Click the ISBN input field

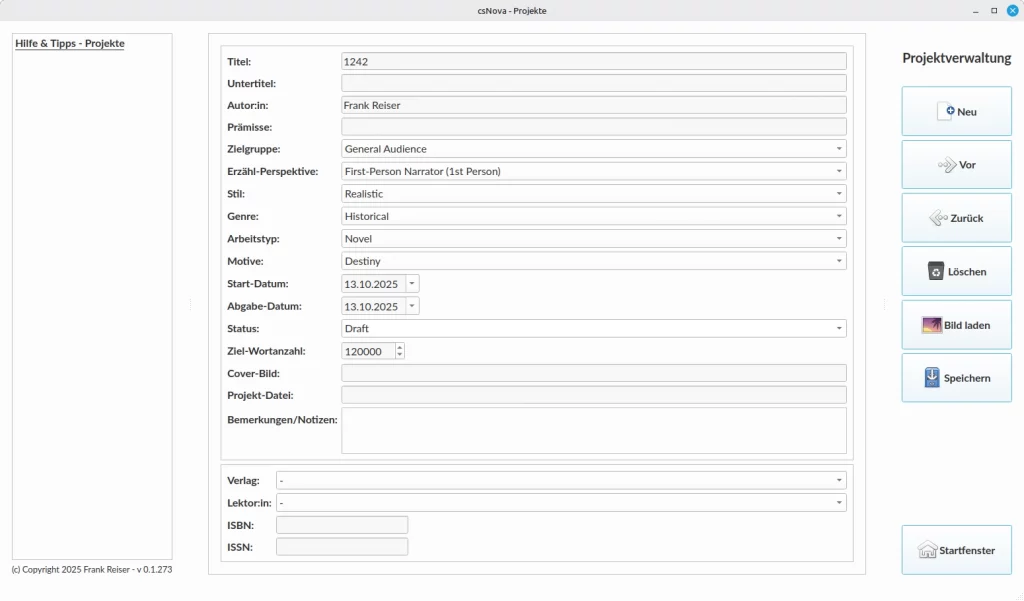click(341, 524)
